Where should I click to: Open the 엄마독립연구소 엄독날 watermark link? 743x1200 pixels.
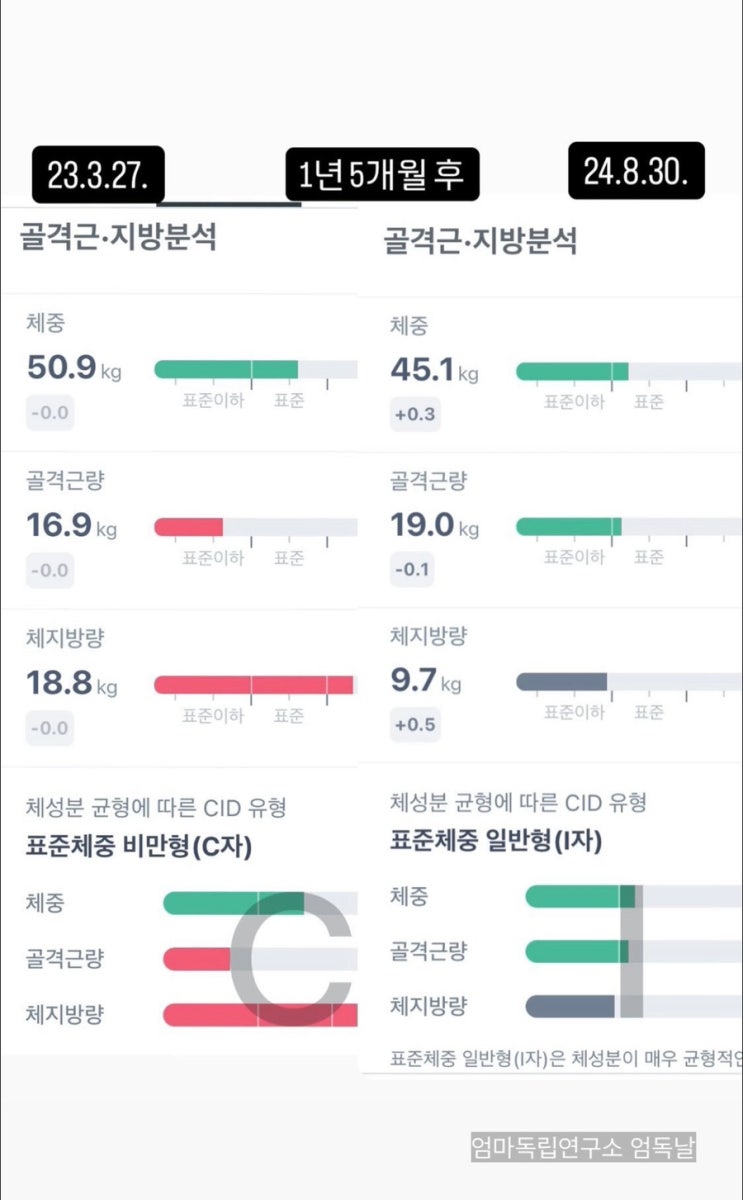583,1146
